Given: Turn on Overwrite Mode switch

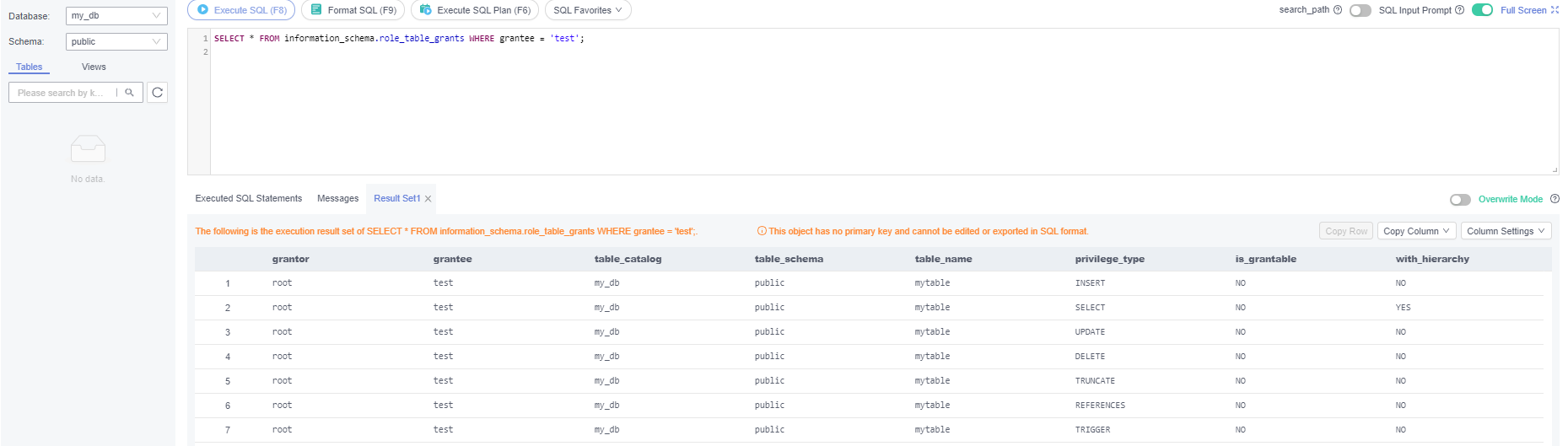Looking at the screenshot, I should [1460, 200].
